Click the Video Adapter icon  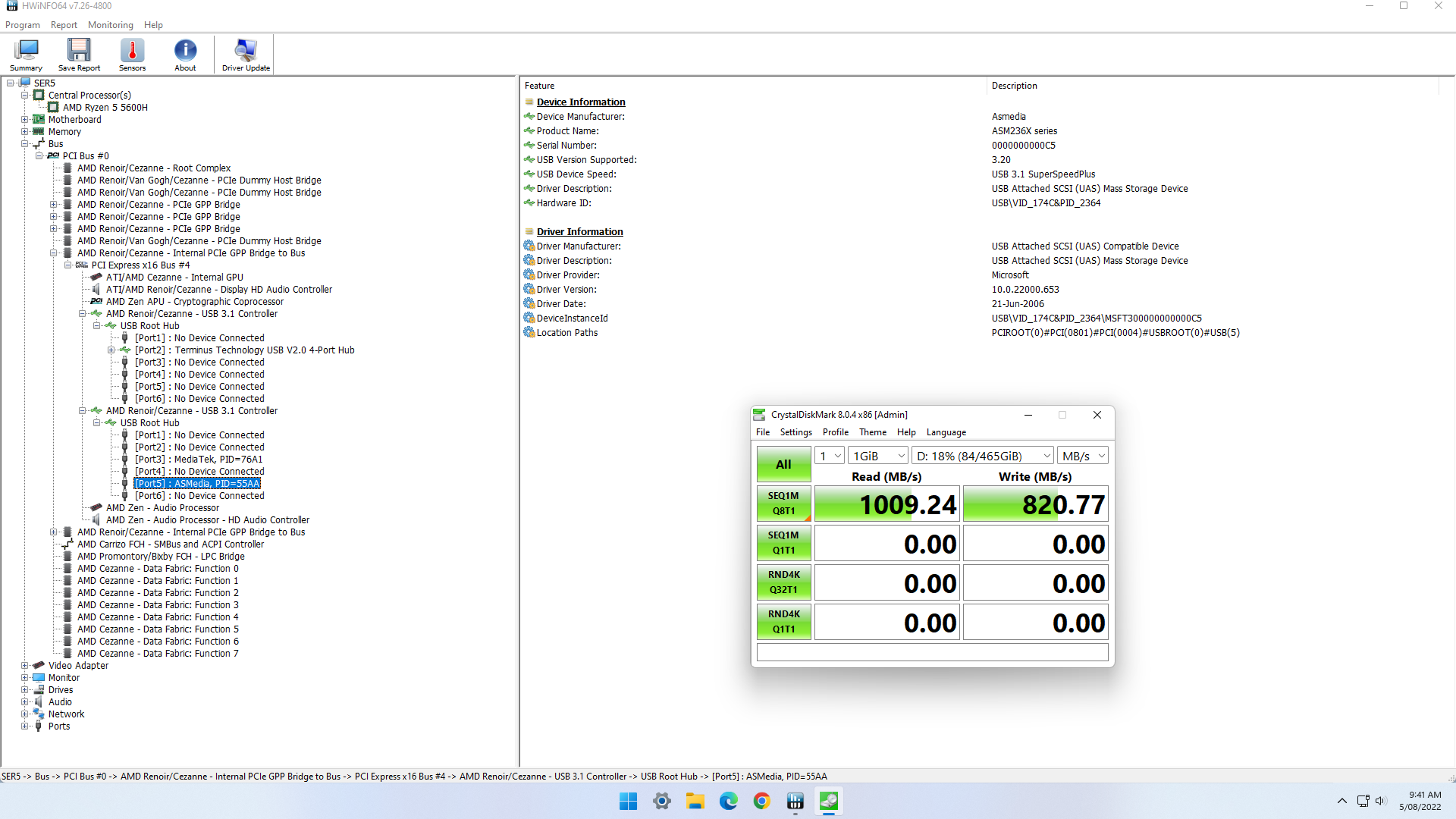tap(39, 666)
